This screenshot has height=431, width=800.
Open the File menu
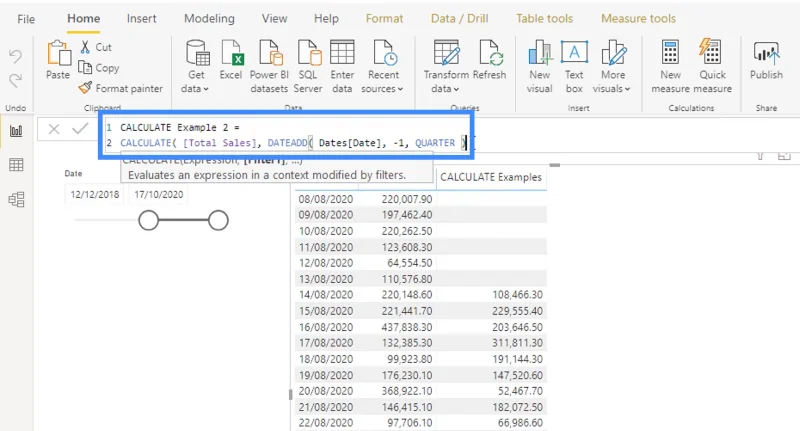[26, 19]
